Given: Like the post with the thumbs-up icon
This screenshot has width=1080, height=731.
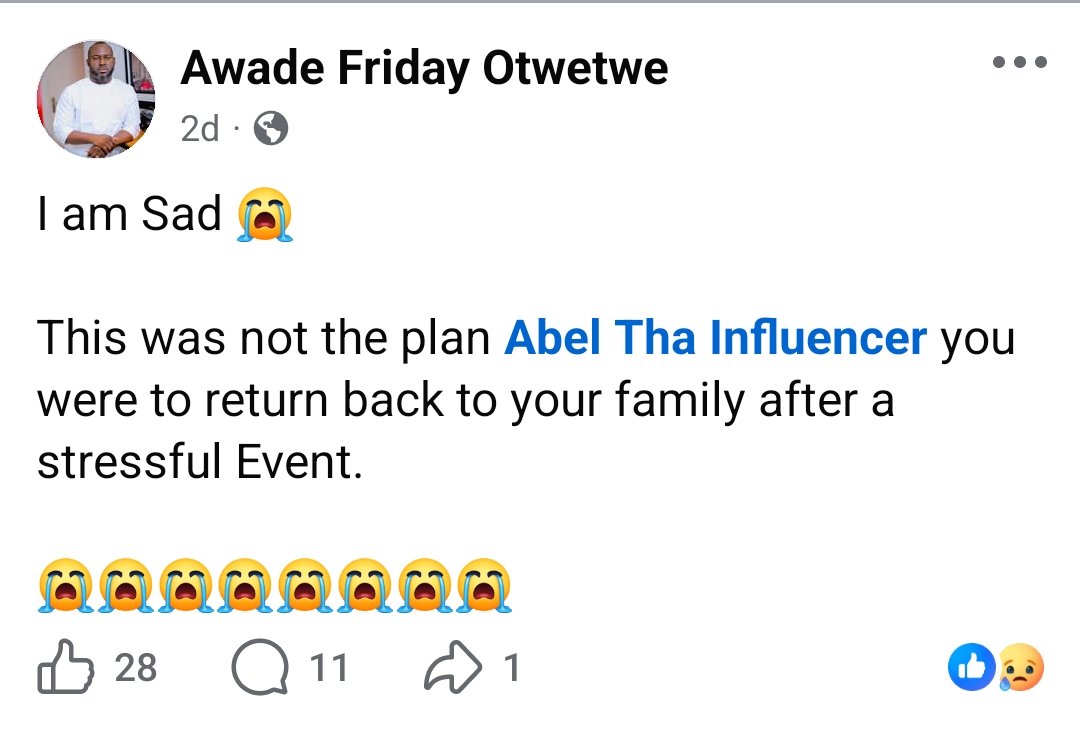Looking at the screenshot, I should (65, 668).
